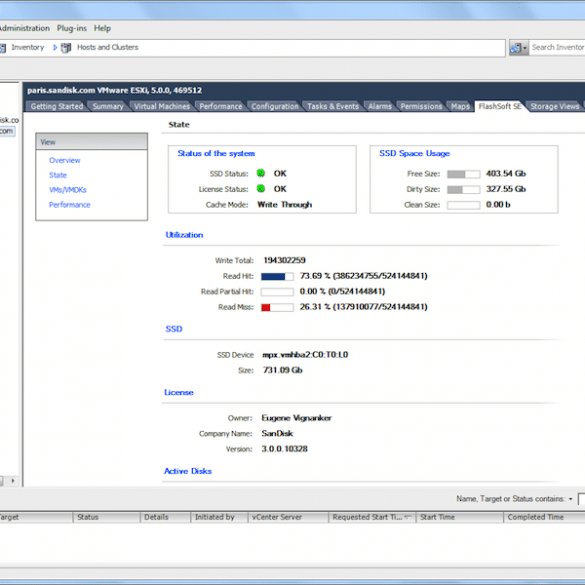Viewport: 585px width, 585px height.
Task: Switch to Storage Views tab
Action: point(555,106)
